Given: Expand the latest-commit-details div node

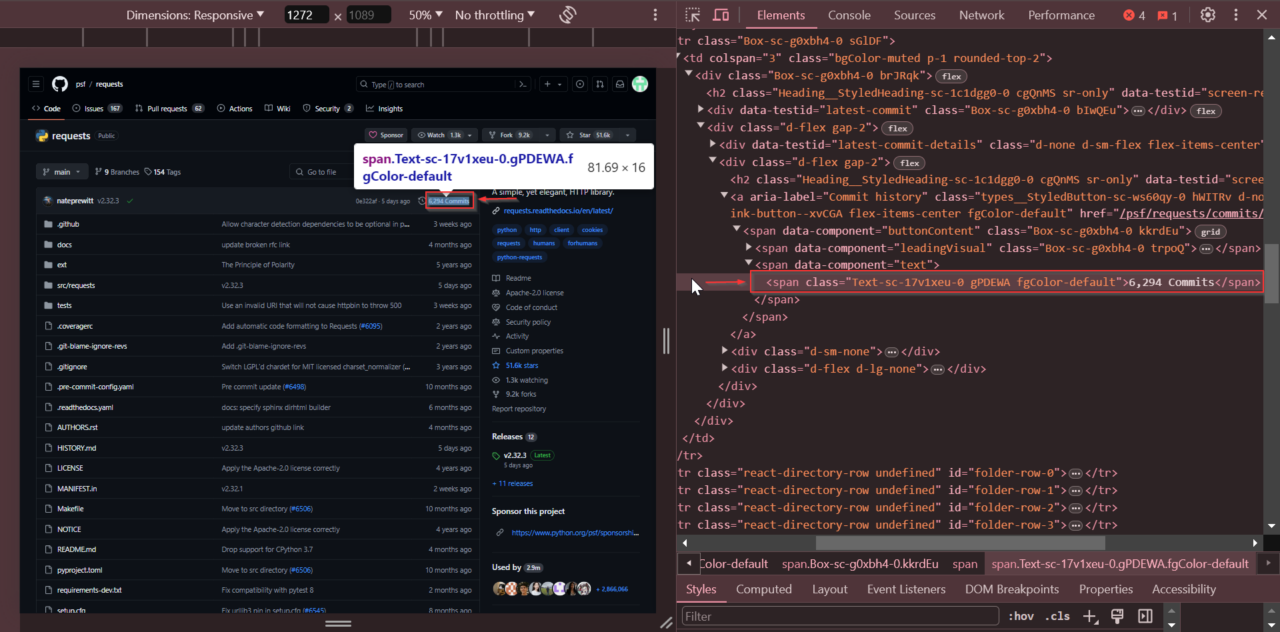Looking at the screenshot, I should [712, 144].
